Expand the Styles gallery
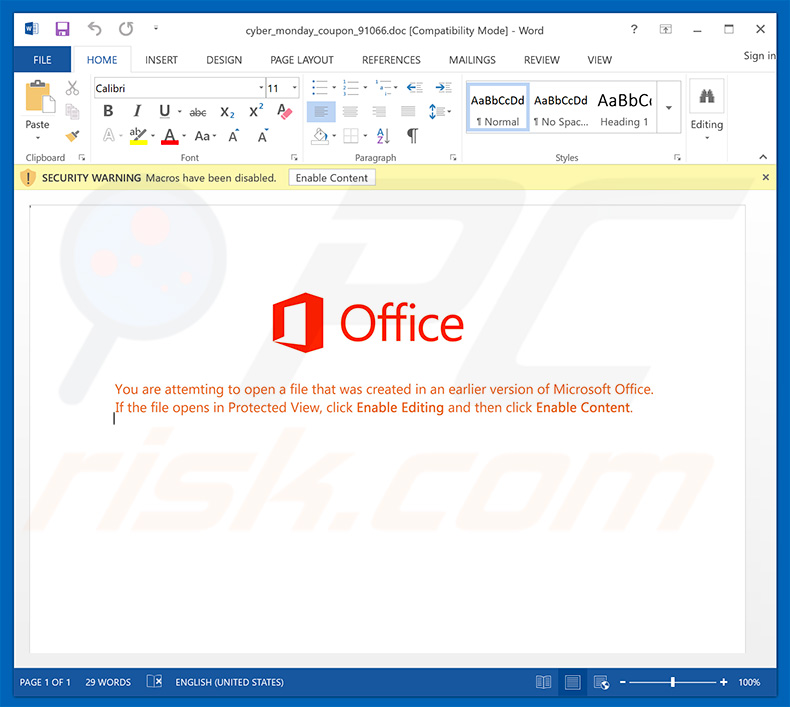 (669, 108)
